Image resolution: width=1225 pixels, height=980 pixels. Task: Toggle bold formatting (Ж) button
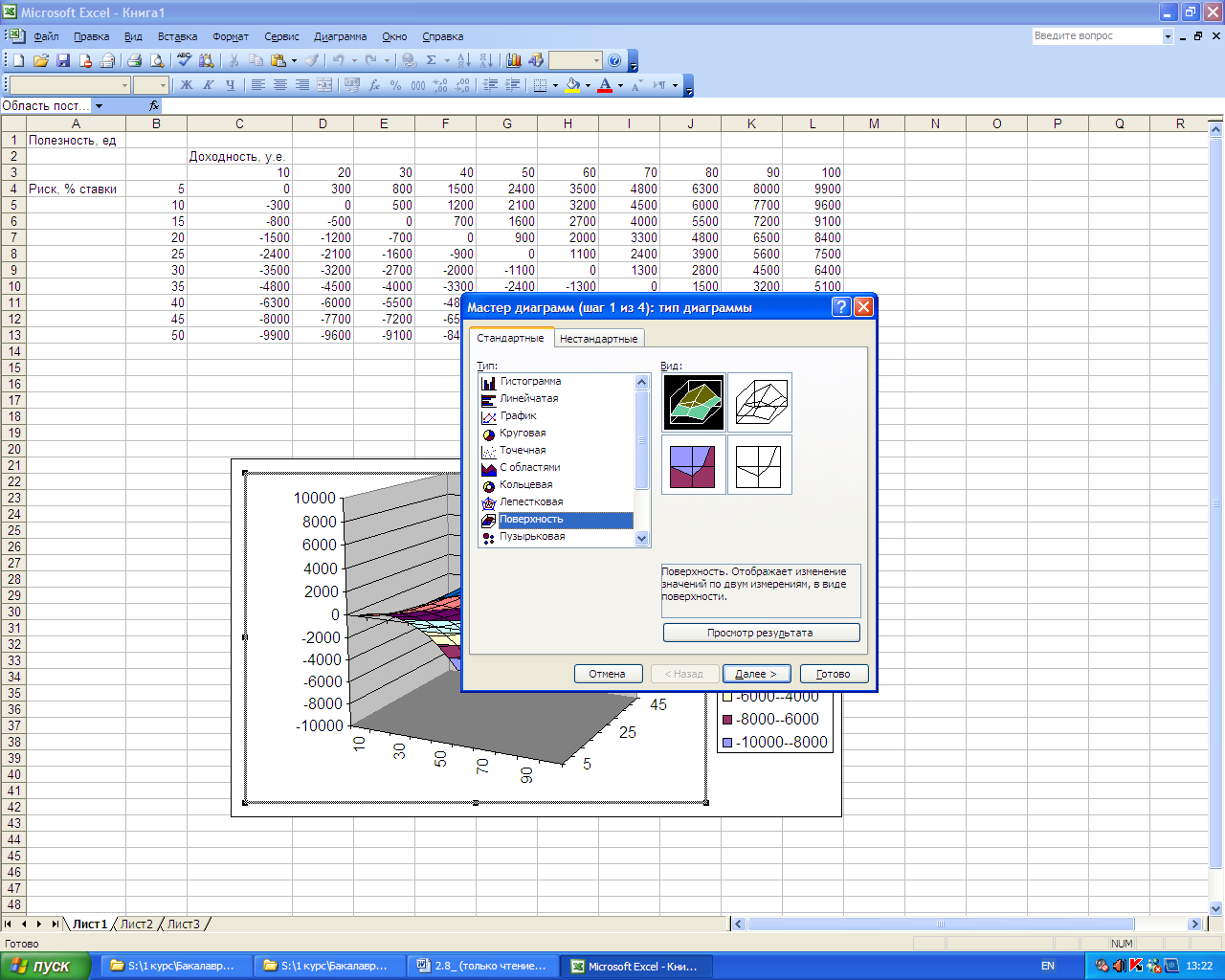click(187, 85)
